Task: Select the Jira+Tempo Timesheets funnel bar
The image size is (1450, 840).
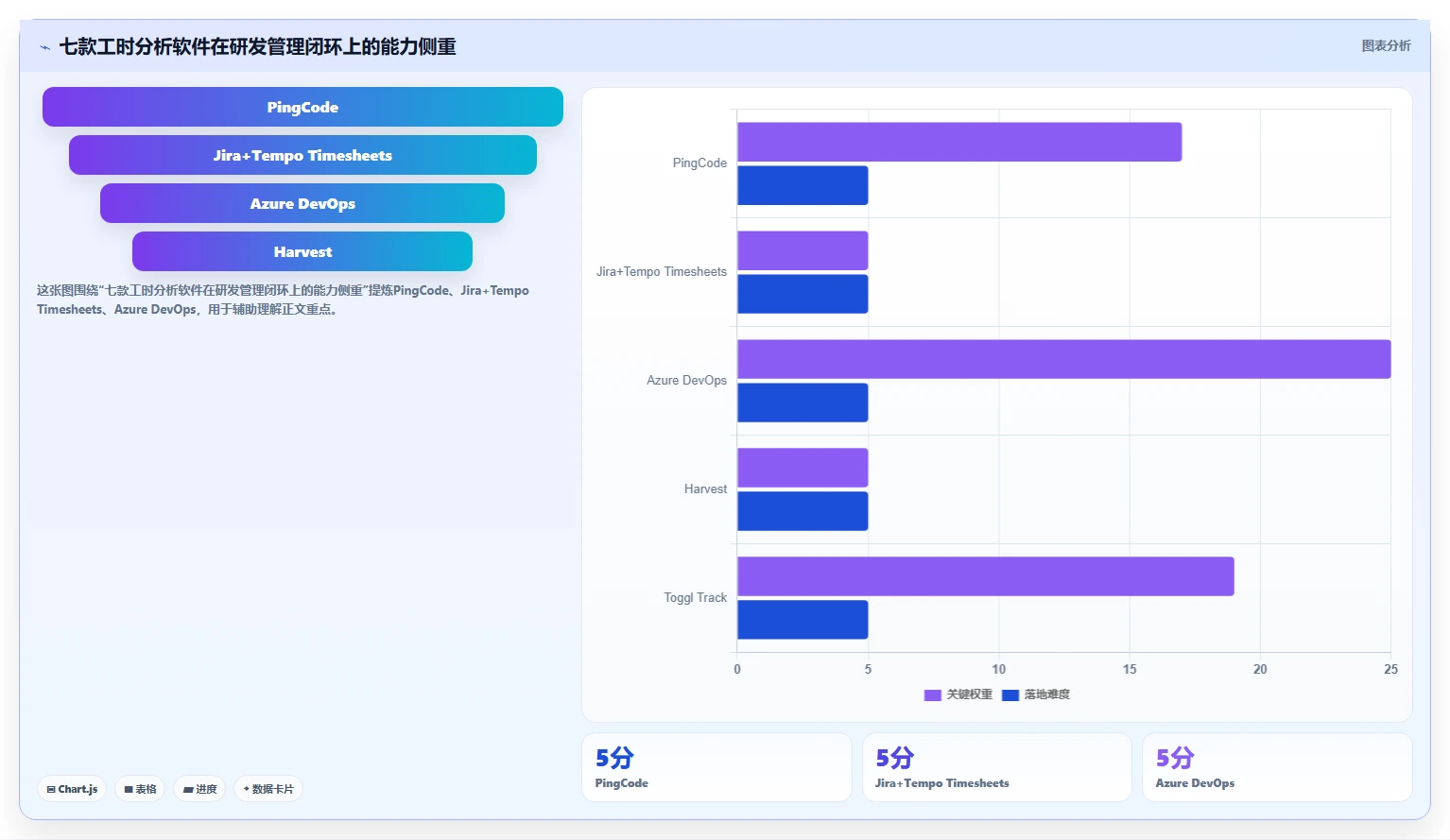Action: [302, 155]
